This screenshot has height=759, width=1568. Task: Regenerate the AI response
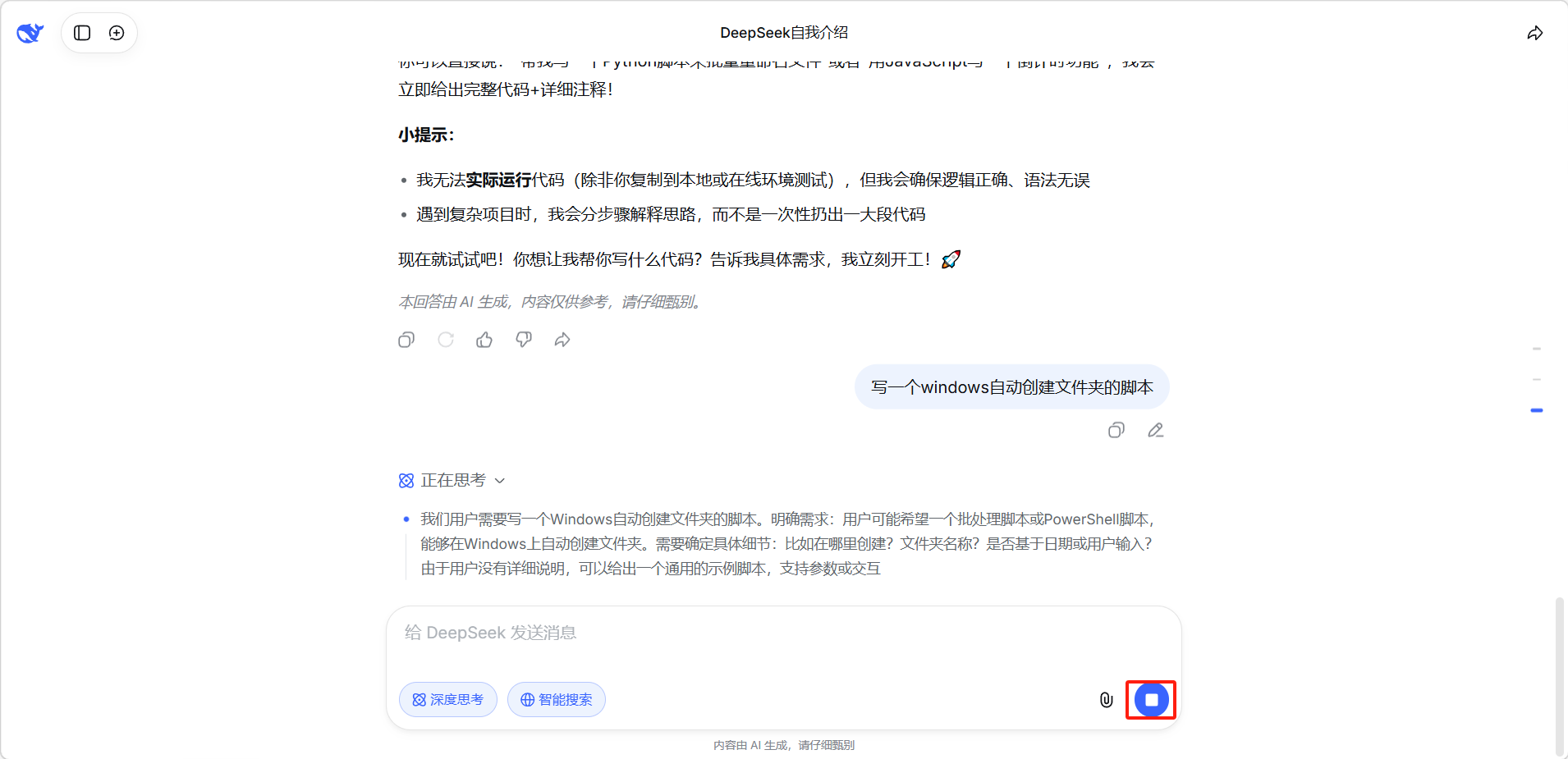(446, 340)
